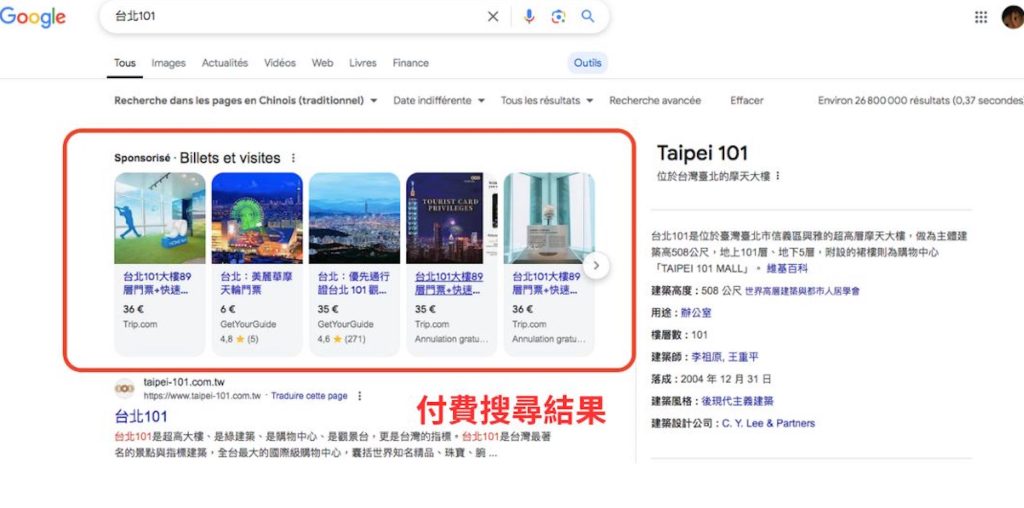Viewport: 1024px width, 508px height.
Task: Click Traduire cette page link
Action: coord(309,396)
